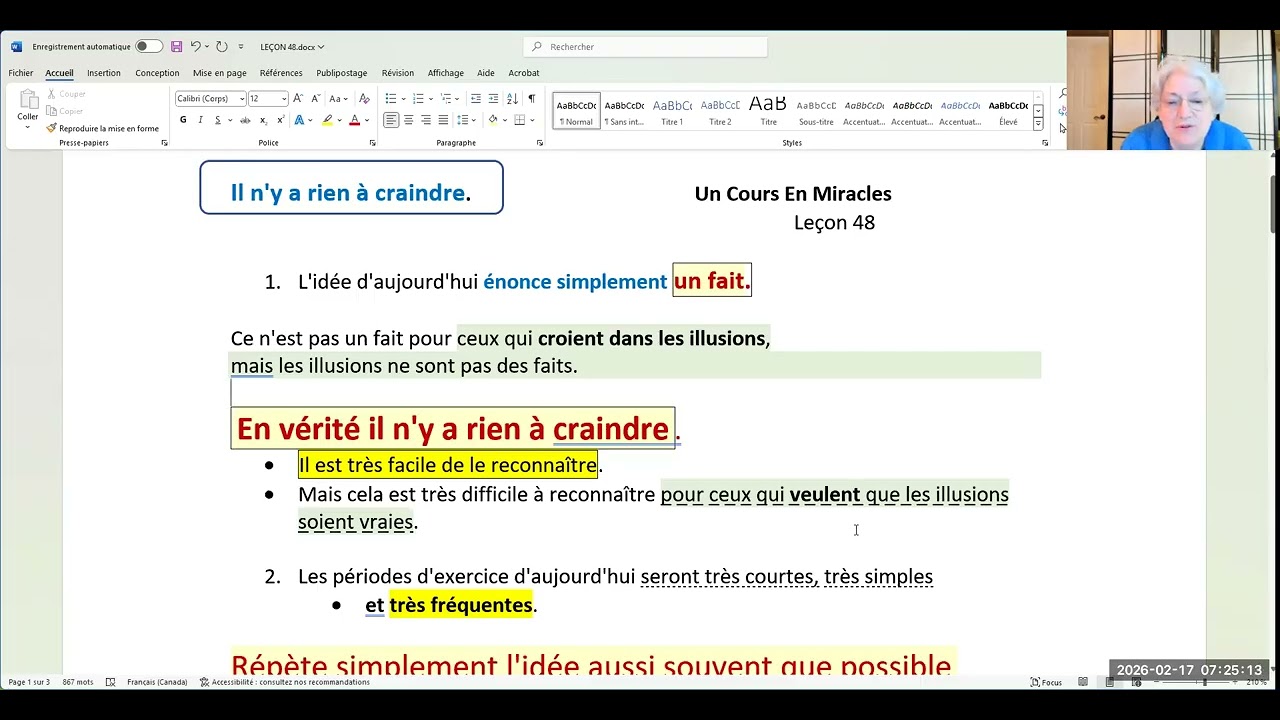This screenshot has height=720, width=1280.
Task: Switch to the Révision tab
Action: tap(397, 73)
